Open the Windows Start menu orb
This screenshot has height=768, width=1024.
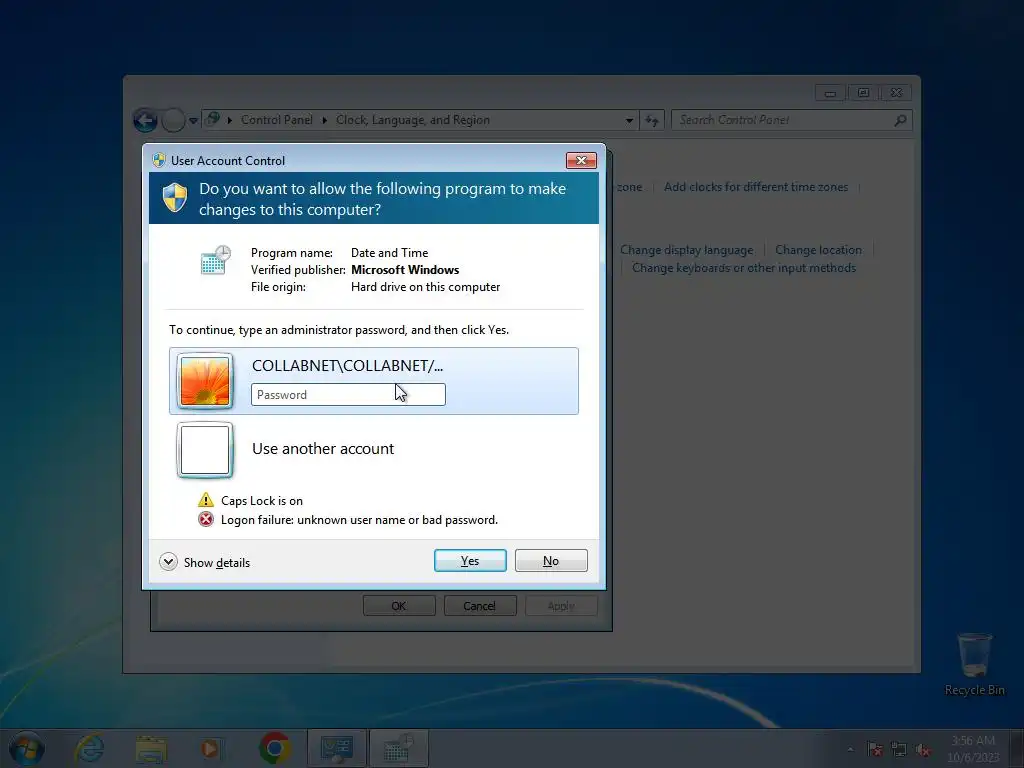(27, 748)
